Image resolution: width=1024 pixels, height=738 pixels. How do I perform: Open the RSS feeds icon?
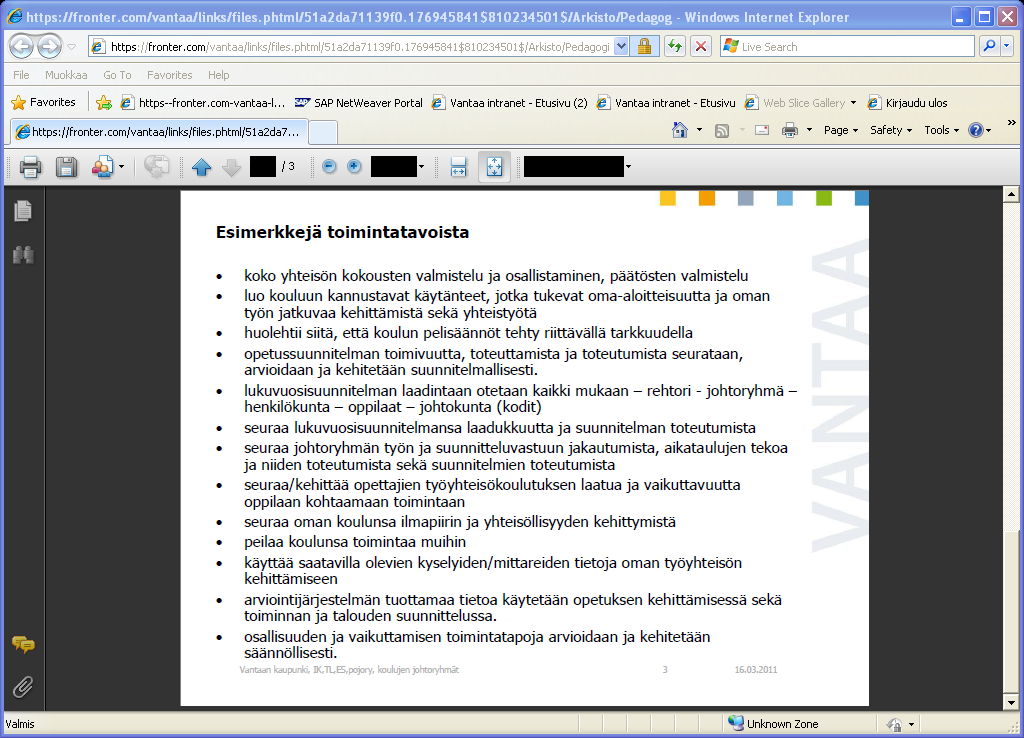pos(722,131)
